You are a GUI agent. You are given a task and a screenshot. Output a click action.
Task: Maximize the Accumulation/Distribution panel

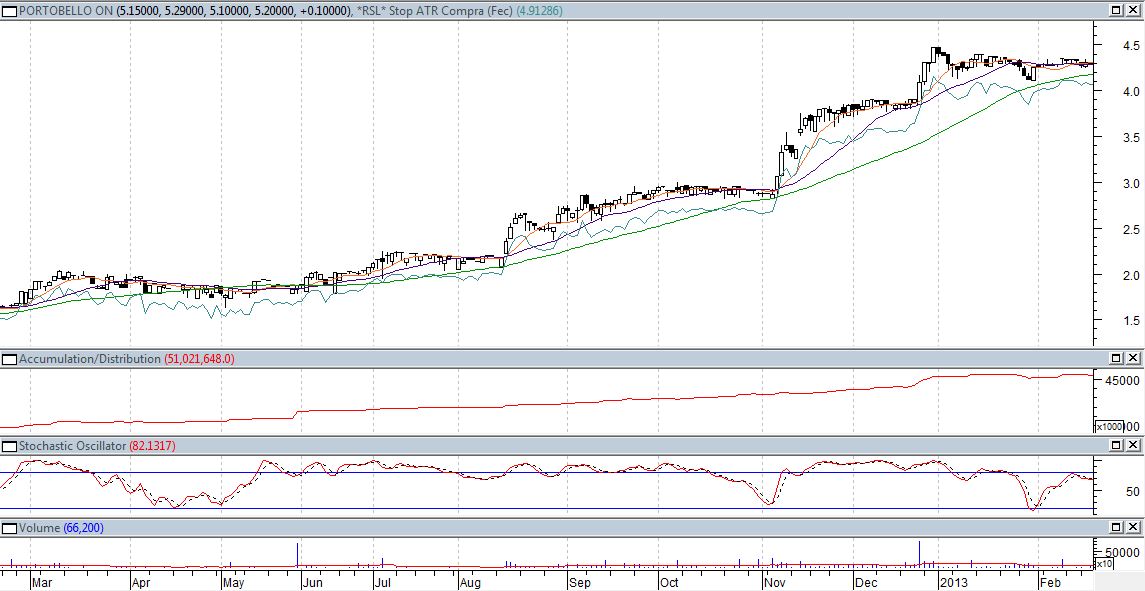click(1117, 358)
